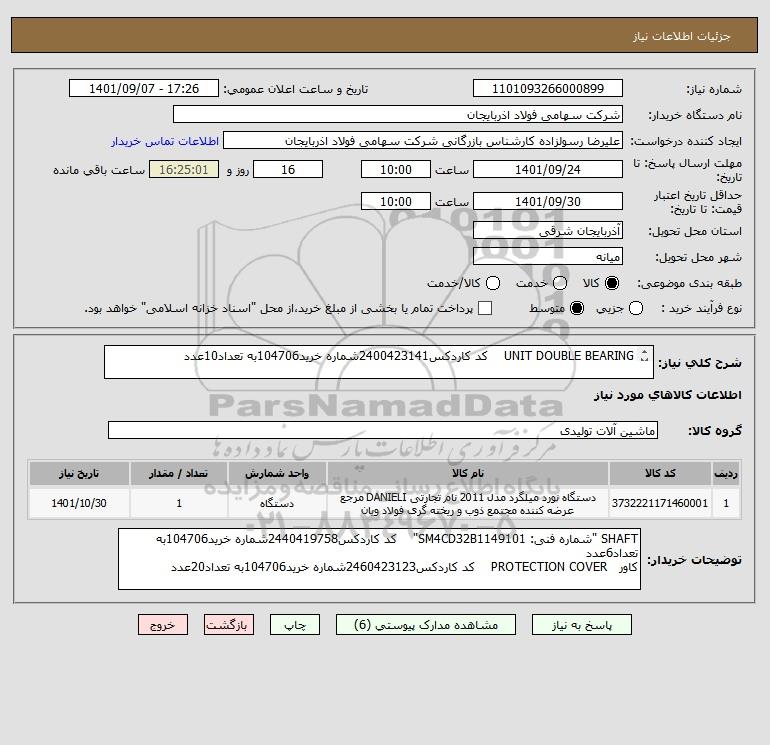Viewport: 770px width, 745px height.
Task: Click the price validity time 10:00 field
Action: coord(396,201)
